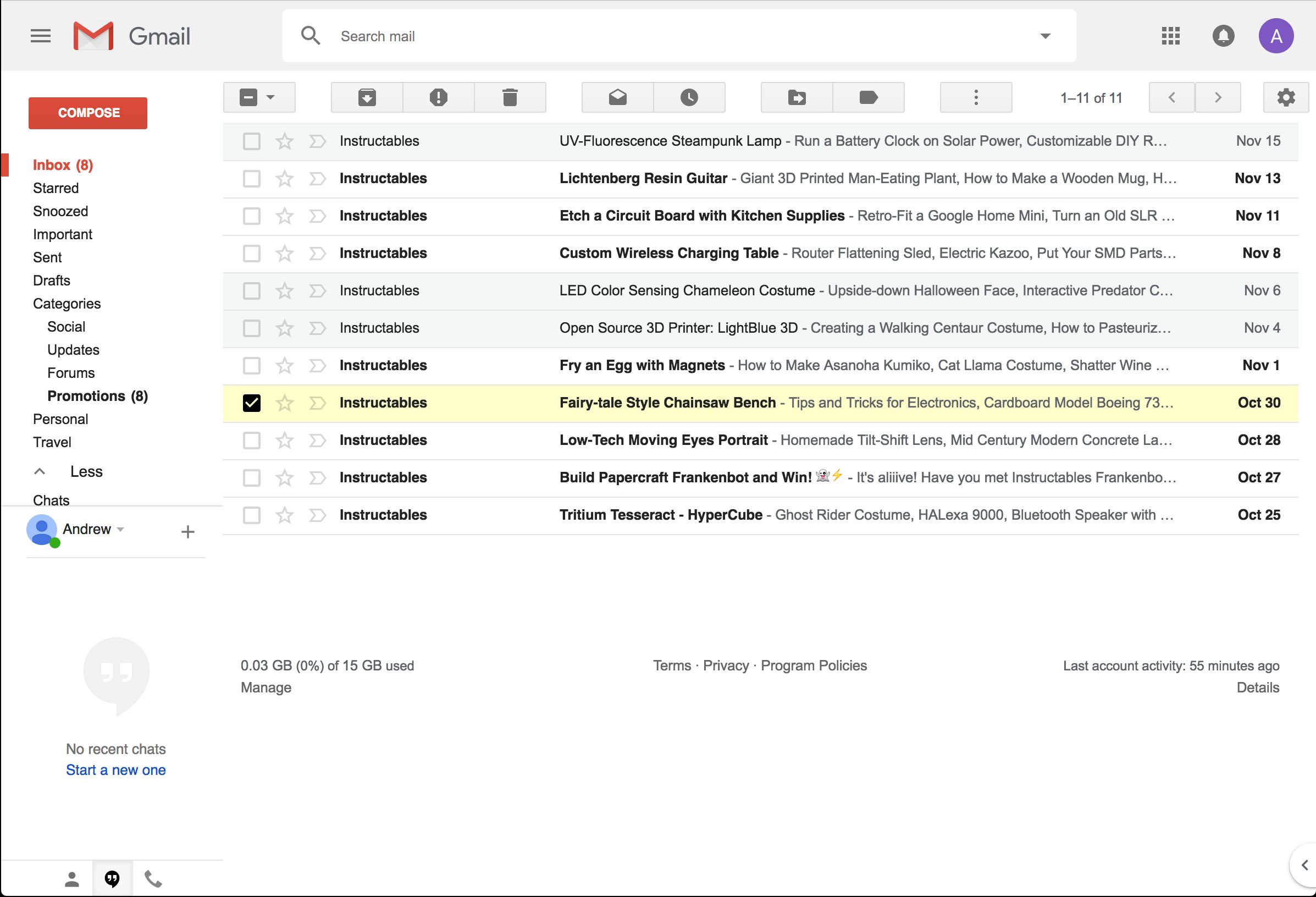This screenshot has width=1316, height=897.
Task: Click the Report spam icon
Action: pos(437,97)
